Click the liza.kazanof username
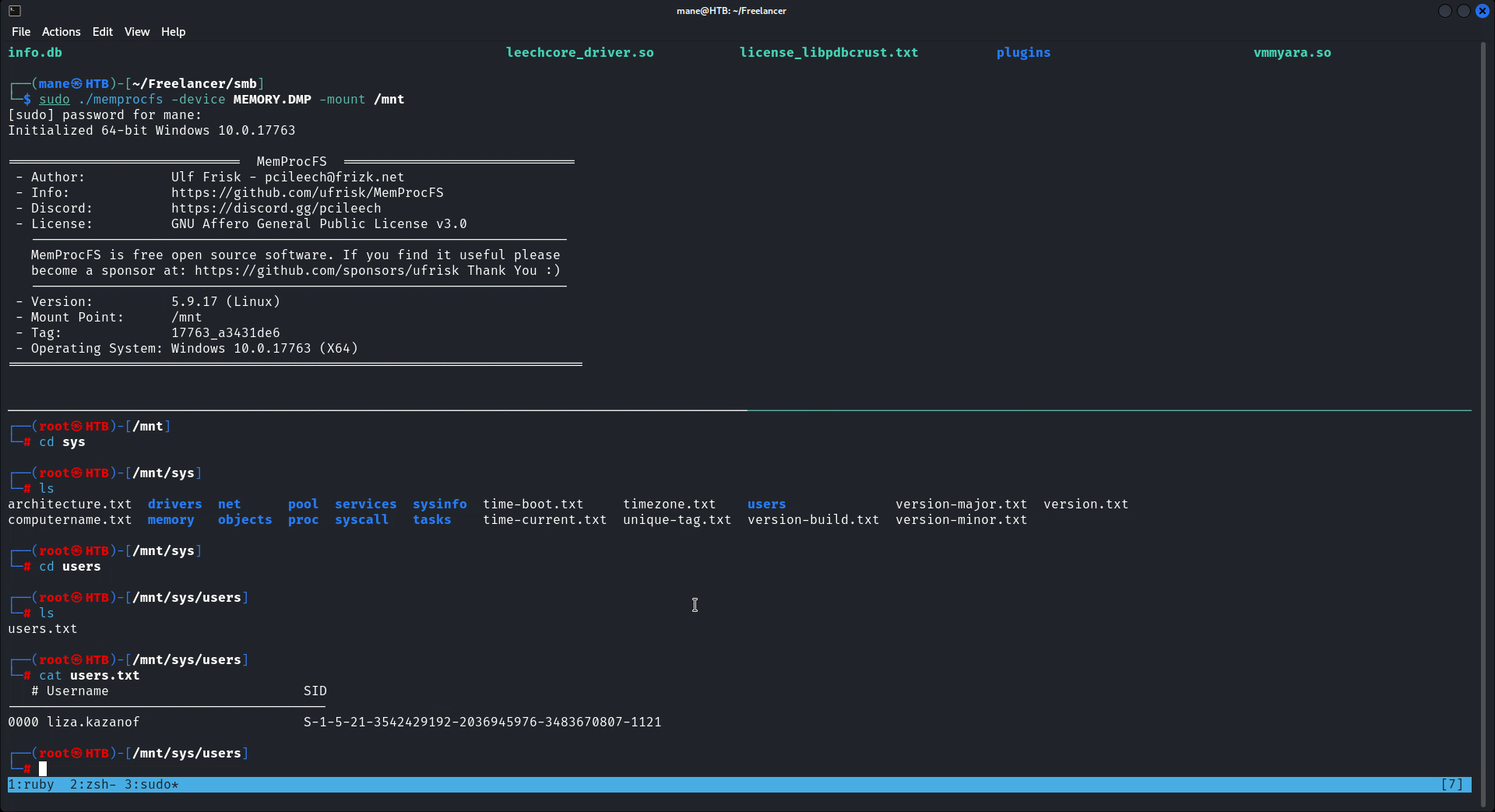Screen dimensions: 1495x812 (x=93, y=722)
